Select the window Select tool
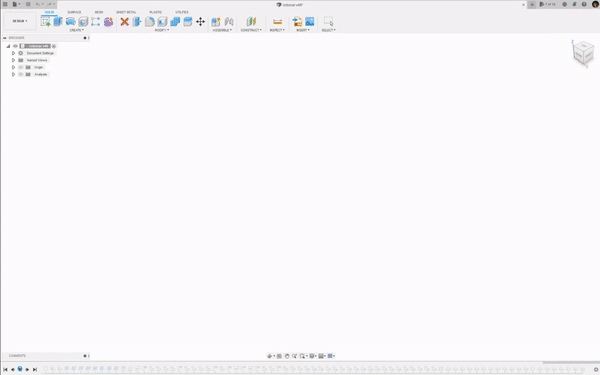The image size is (600, 375). click(328, 21)
